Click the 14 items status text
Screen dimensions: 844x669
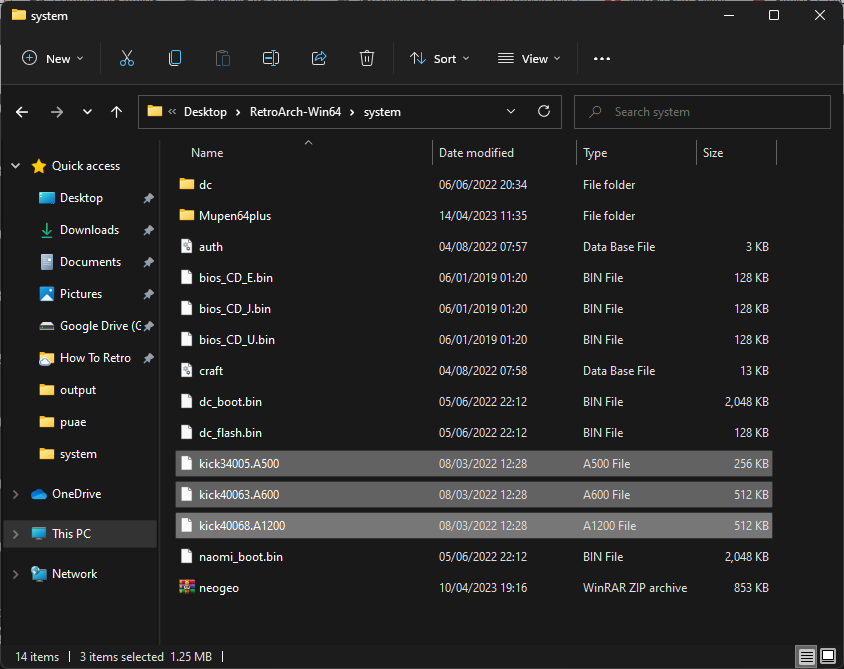point(37,657)
